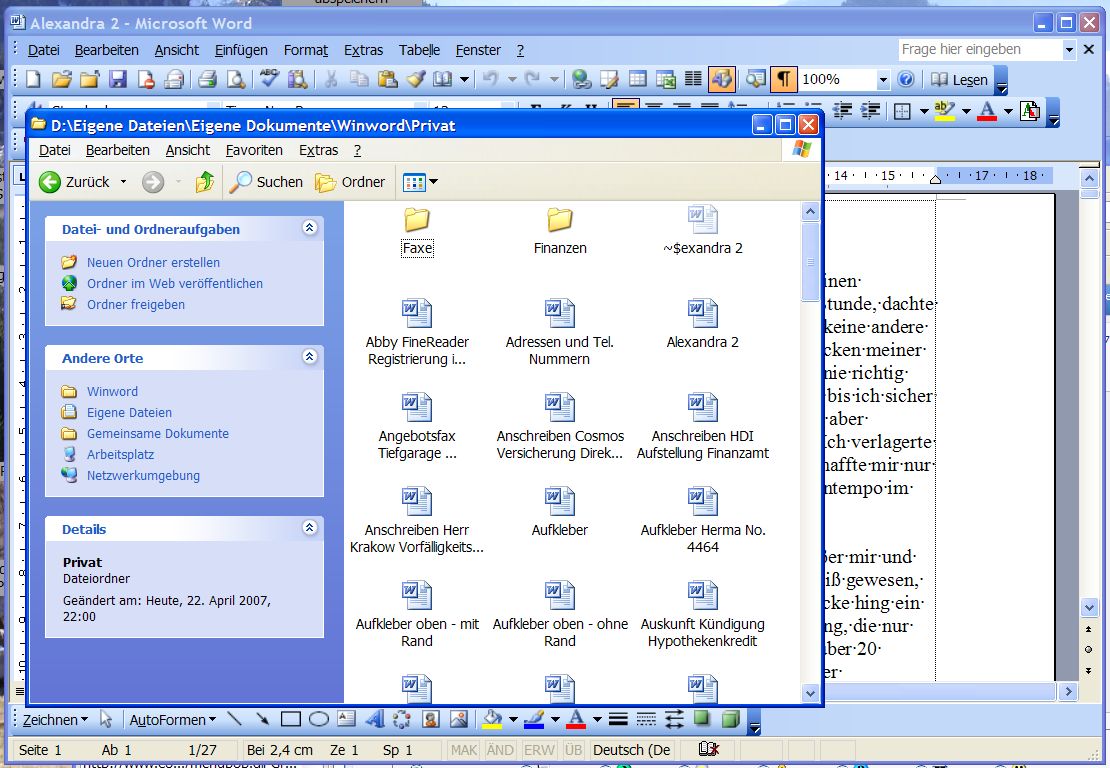Screen dimensions: 1110x768
Task: Click the Suchen search button
Action: coord(267,182)
